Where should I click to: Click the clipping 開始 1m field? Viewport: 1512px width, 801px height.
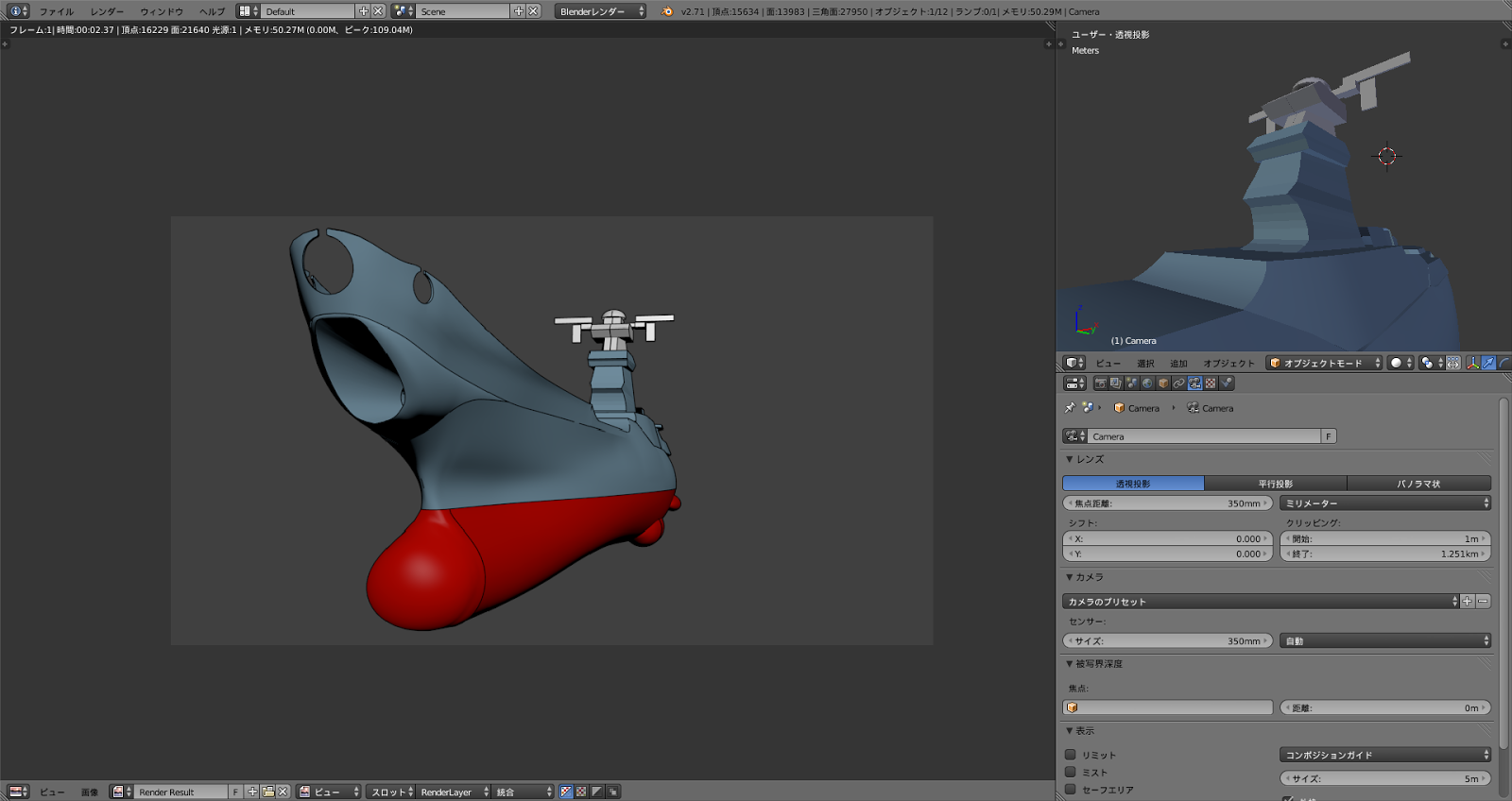(x=1385, y=539)
